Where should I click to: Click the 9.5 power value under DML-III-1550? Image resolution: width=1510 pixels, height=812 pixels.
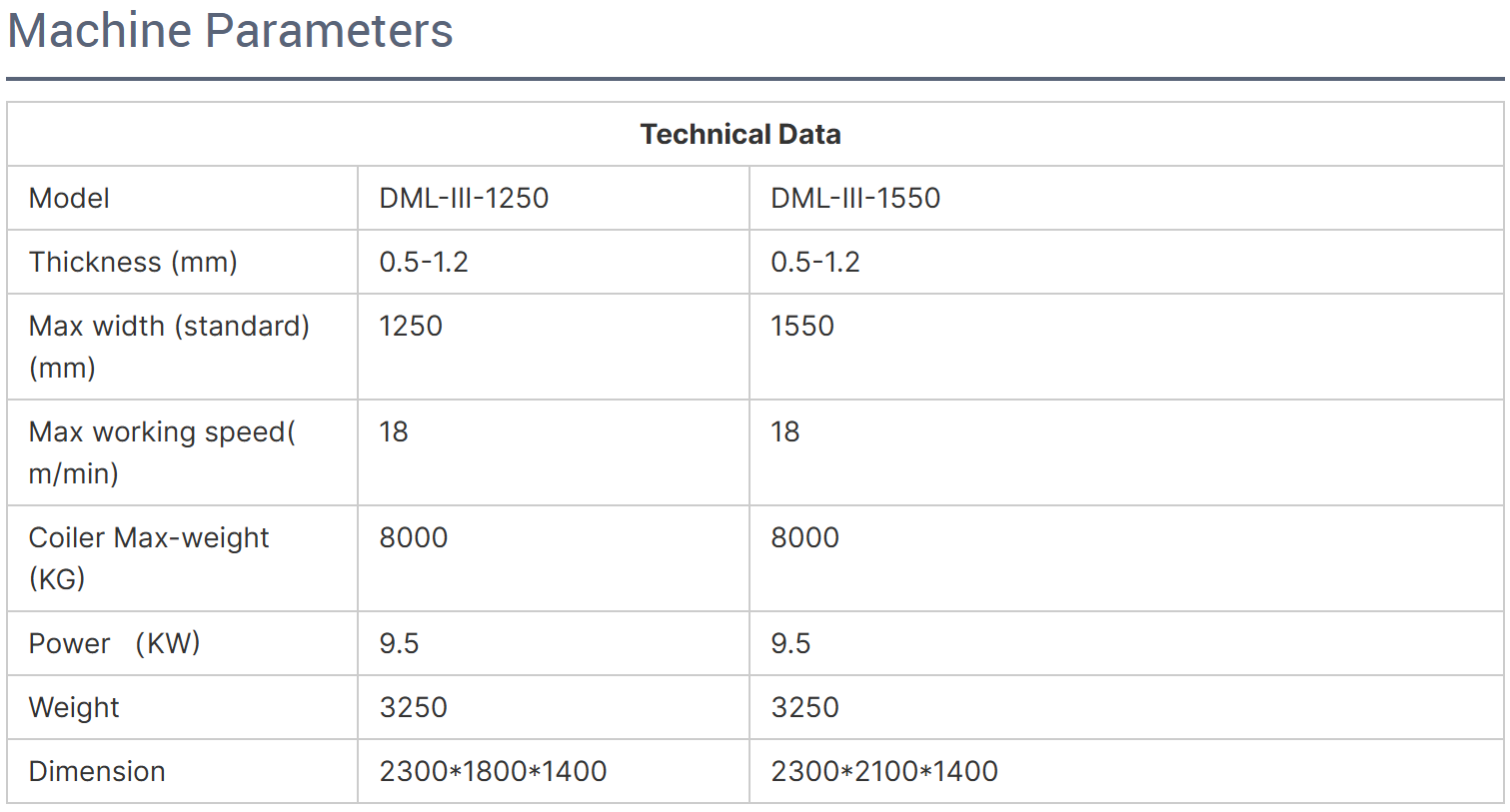790,643
